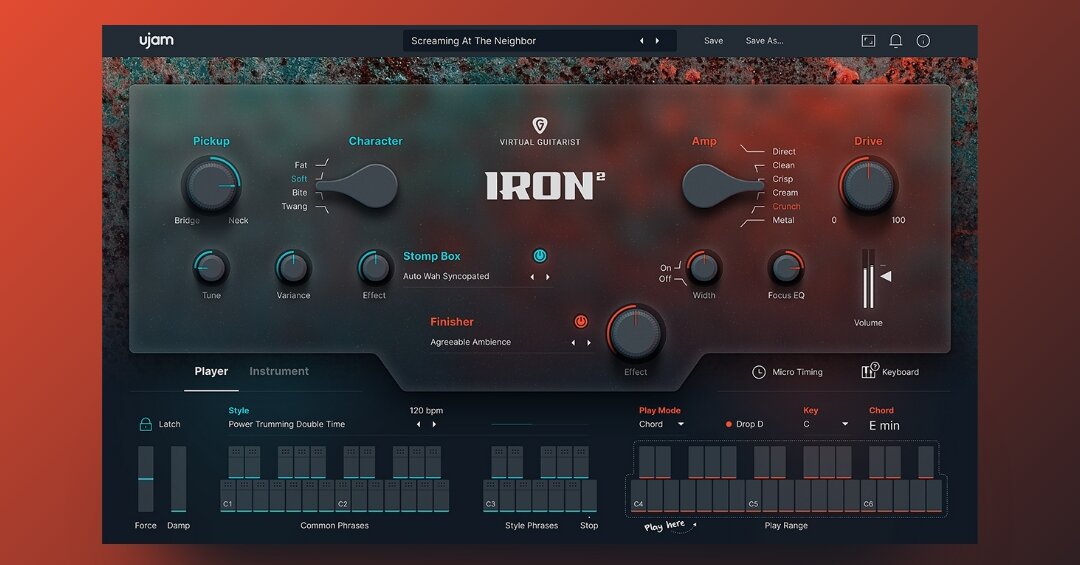Image resolution: width=1080 pixels, height=565 pixels.
Task: Open the Key dropdown arrow
Action: pyautogui.click(x=844, y=424)
